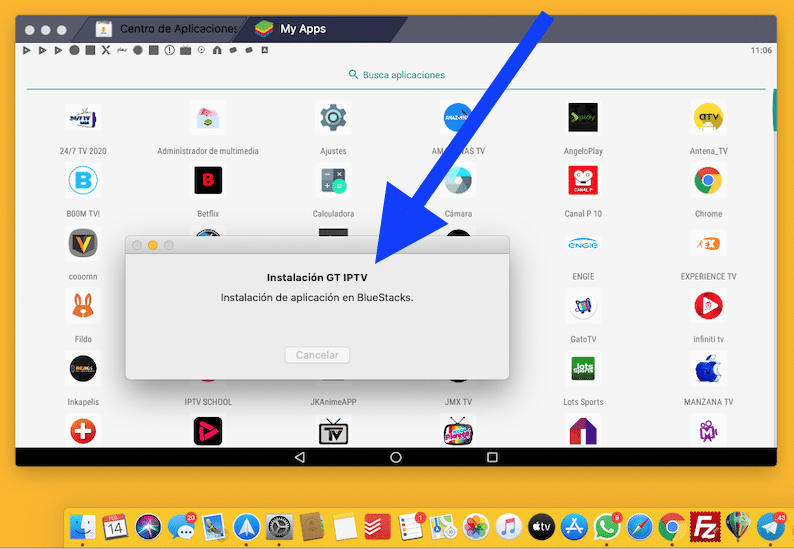Launch the GatoTV app
Viewport: 794px width, 549px height.
(x=583, y=306)
